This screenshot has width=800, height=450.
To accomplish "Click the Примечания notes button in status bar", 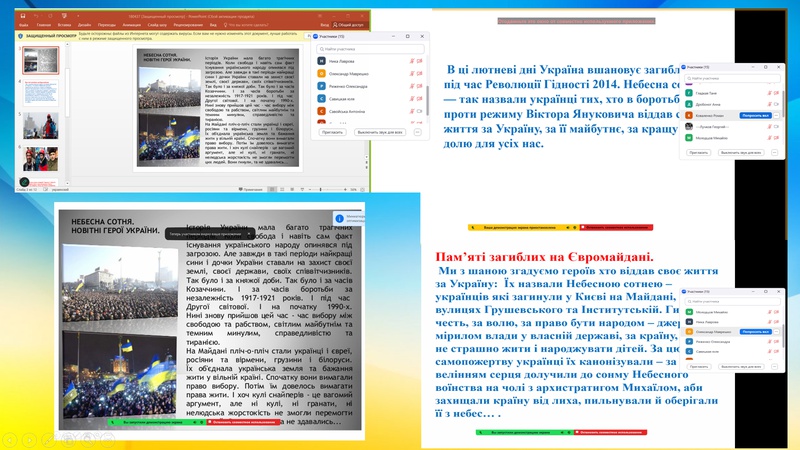I will [x=251, y=189].
